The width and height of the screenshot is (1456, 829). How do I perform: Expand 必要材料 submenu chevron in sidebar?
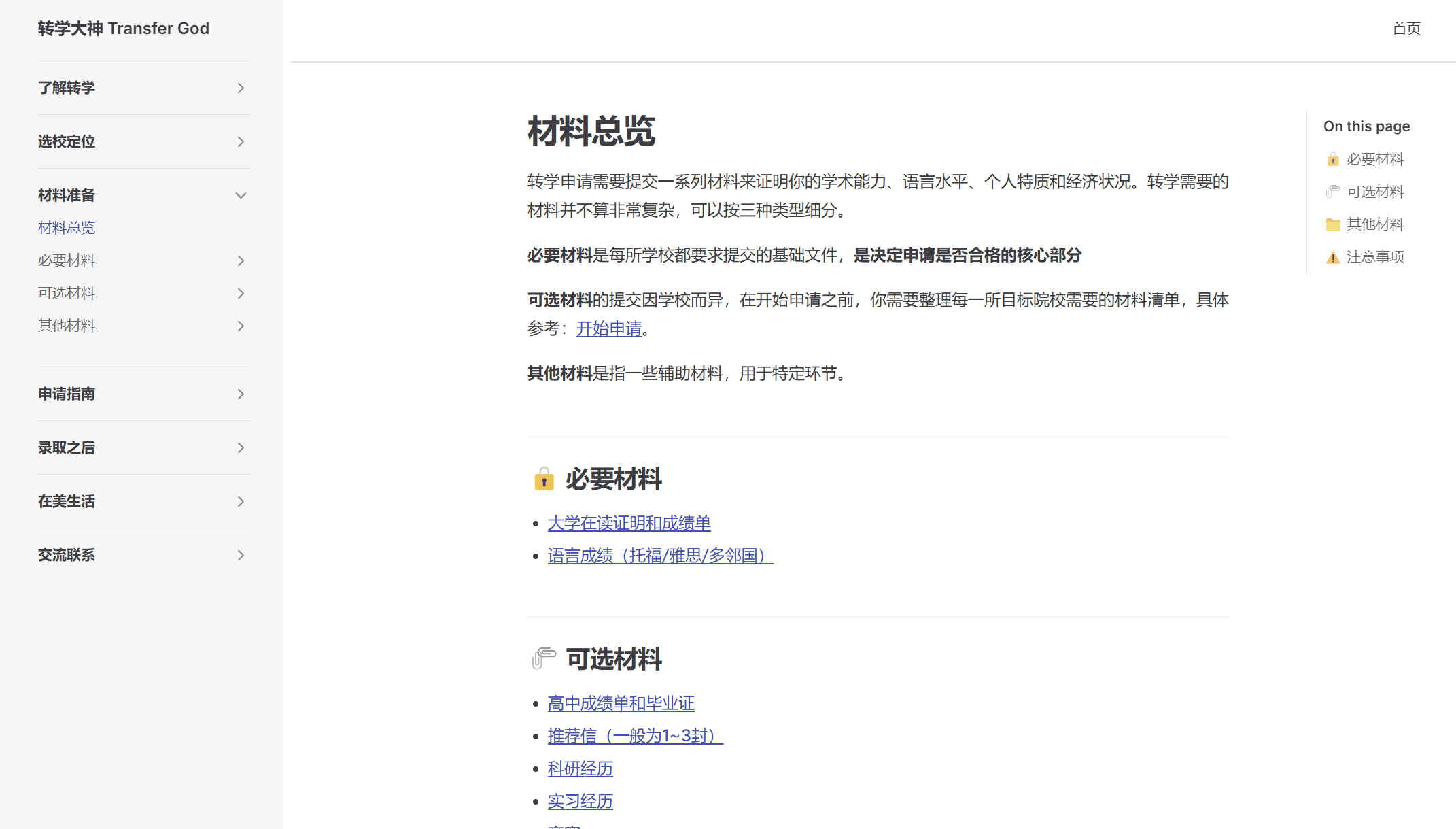[241, 260]
